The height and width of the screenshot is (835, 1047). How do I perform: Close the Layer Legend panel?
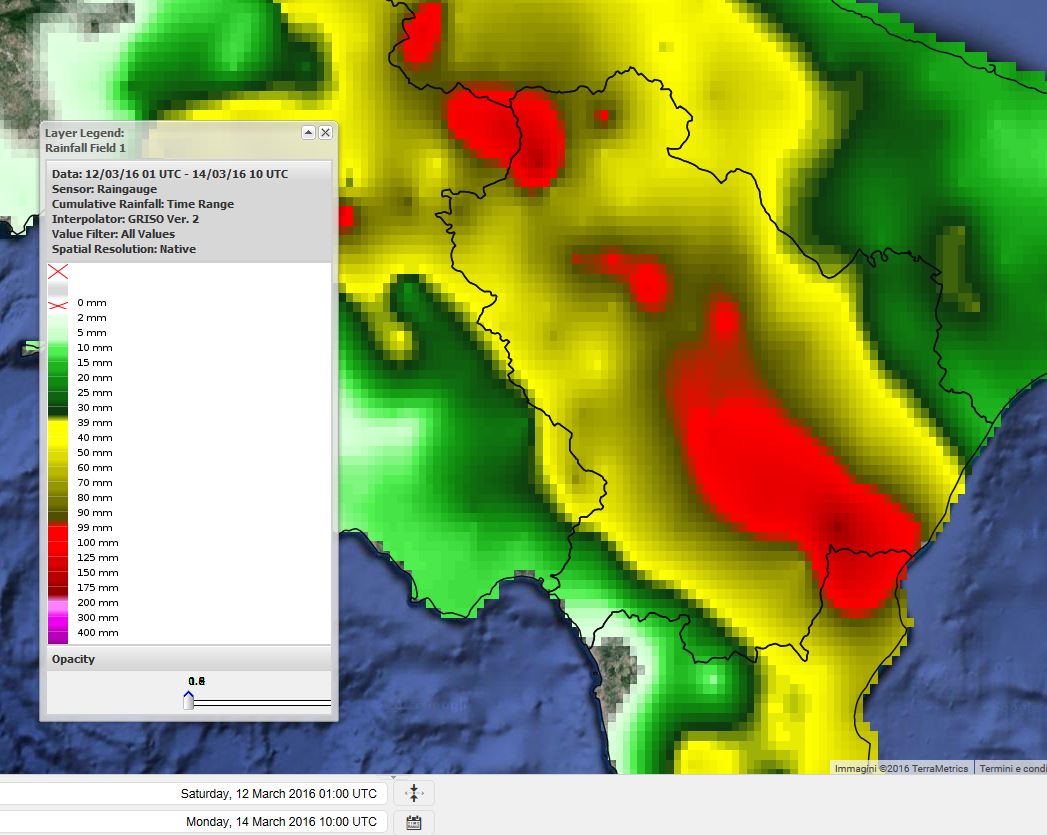[x=325, y=132]
